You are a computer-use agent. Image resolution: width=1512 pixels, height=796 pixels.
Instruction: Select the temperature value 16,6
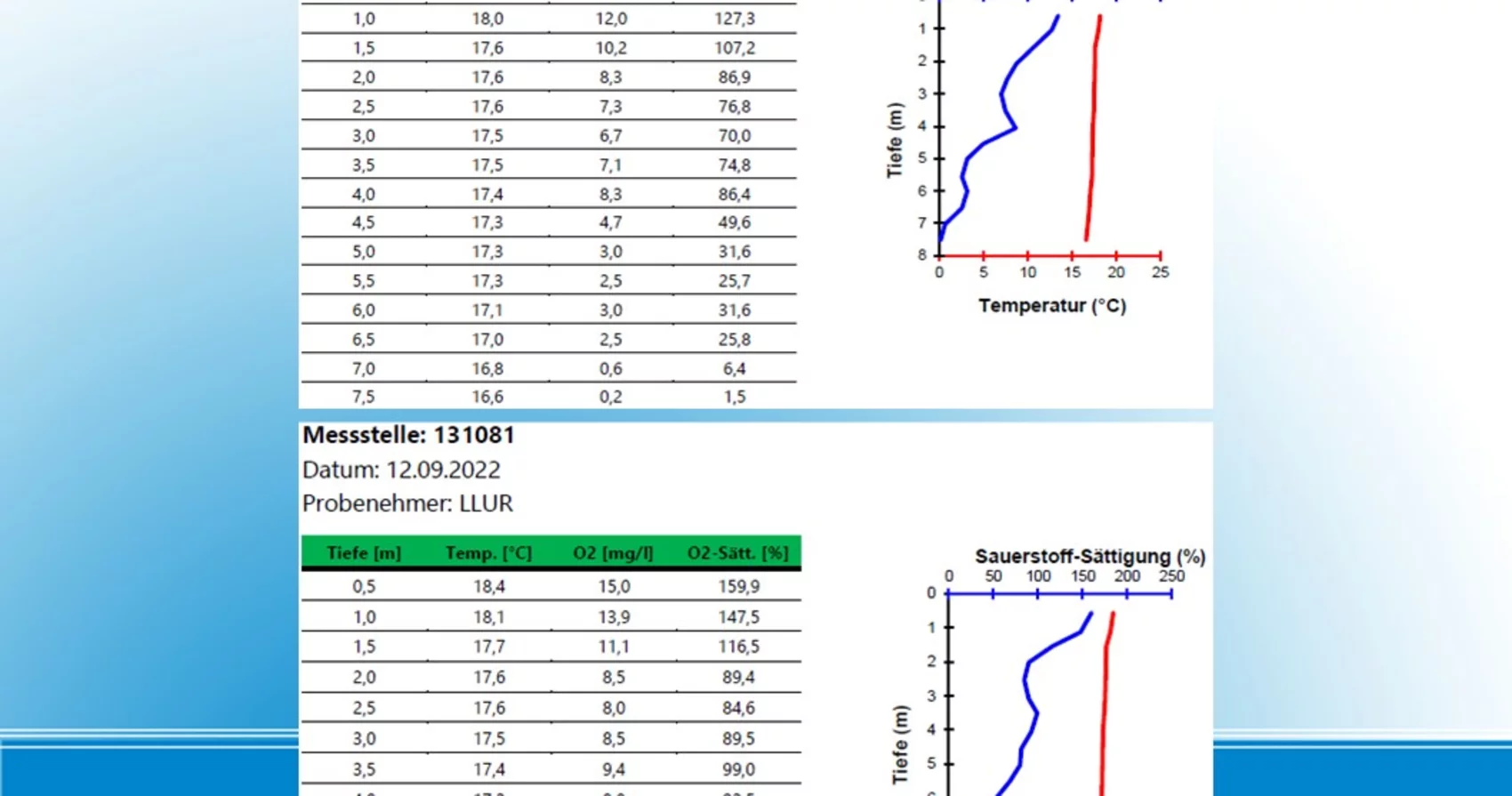(x=487, y=398)
